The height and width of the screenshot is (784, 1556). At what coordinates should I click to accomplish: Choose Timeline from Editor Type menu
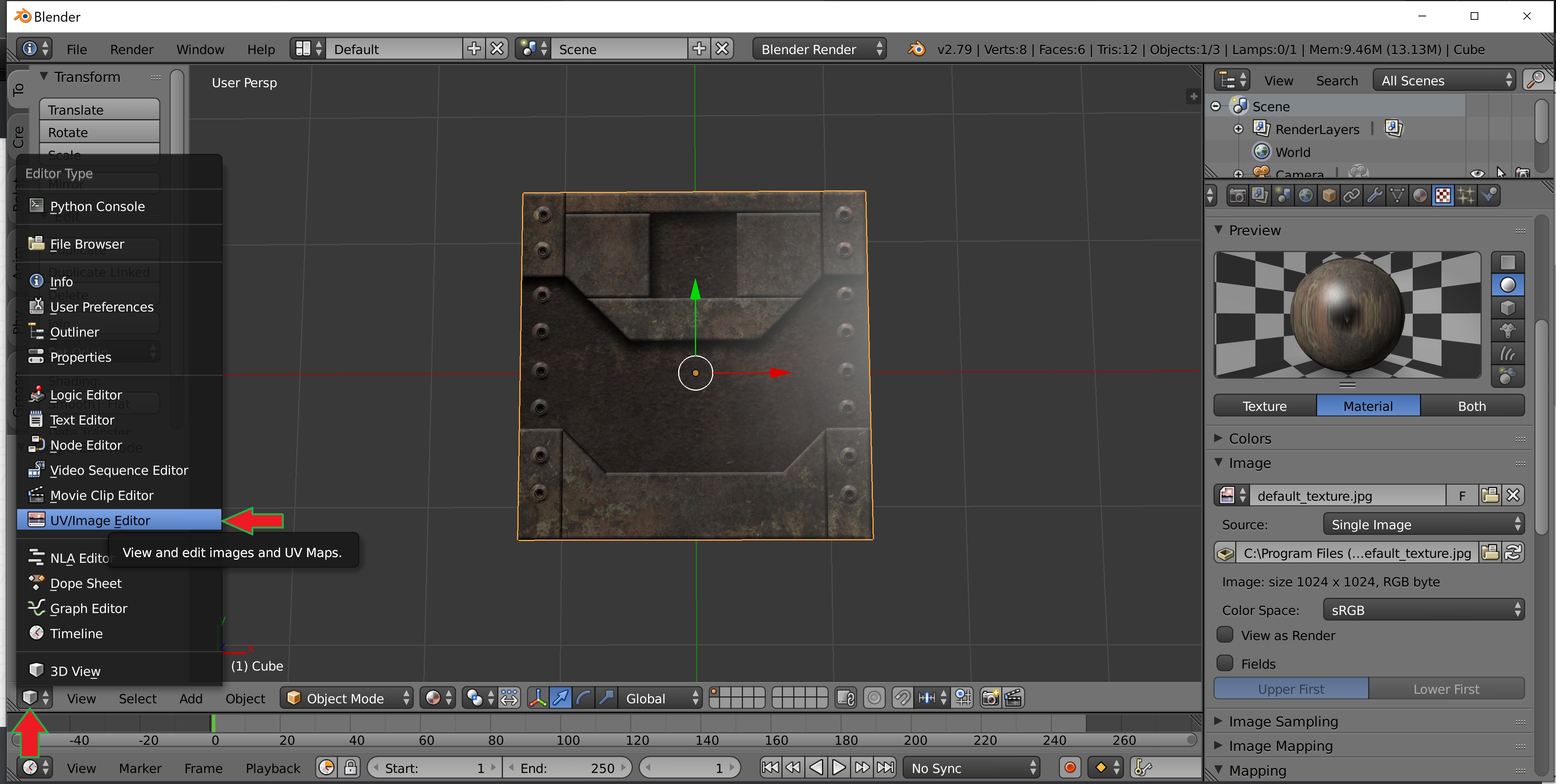(119, 633)
